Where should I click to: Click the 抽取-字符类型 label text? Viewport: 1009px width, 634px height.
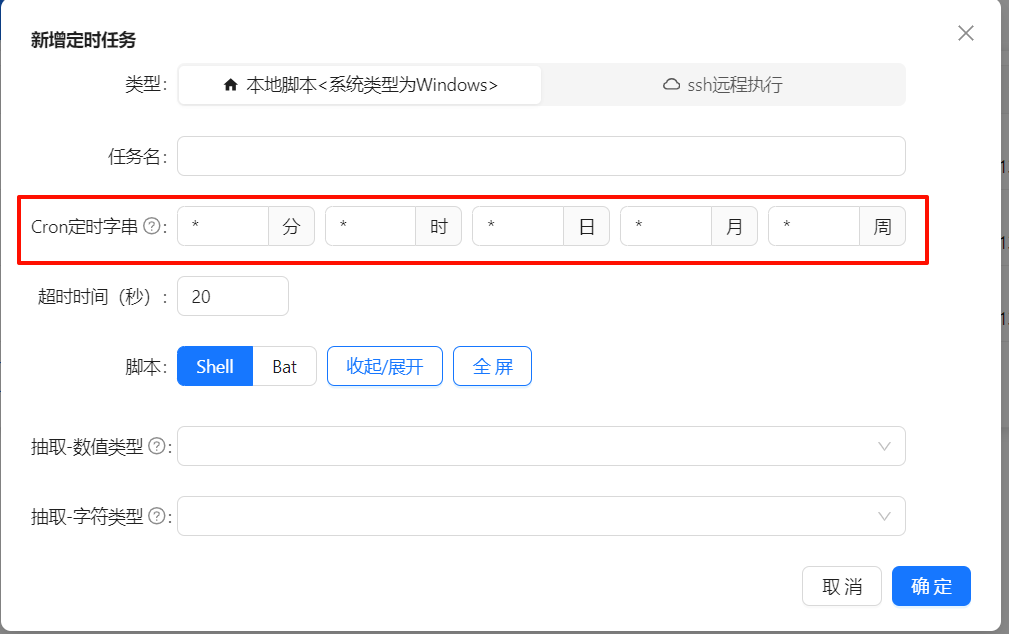tap(87, 516)
